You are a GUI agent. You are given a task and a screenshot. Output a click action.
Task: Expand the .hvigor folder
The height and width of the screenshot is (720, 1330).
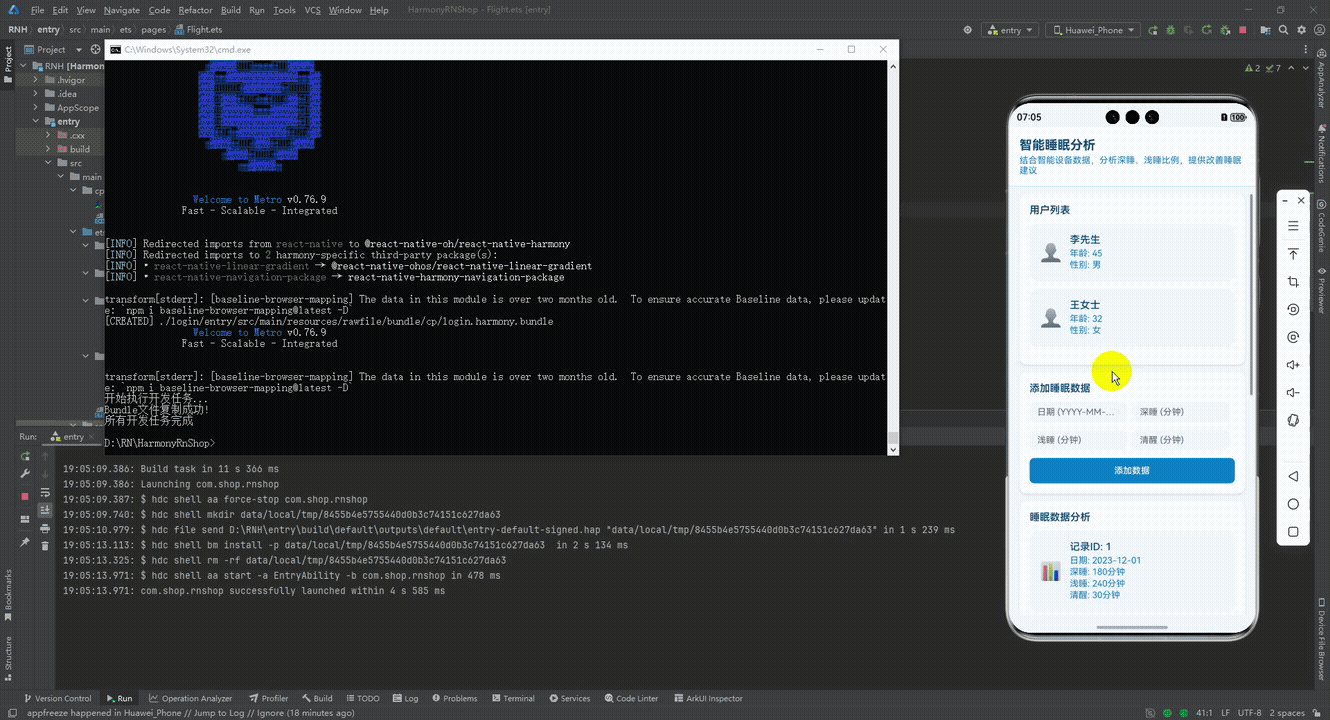[x=36, y=80]
